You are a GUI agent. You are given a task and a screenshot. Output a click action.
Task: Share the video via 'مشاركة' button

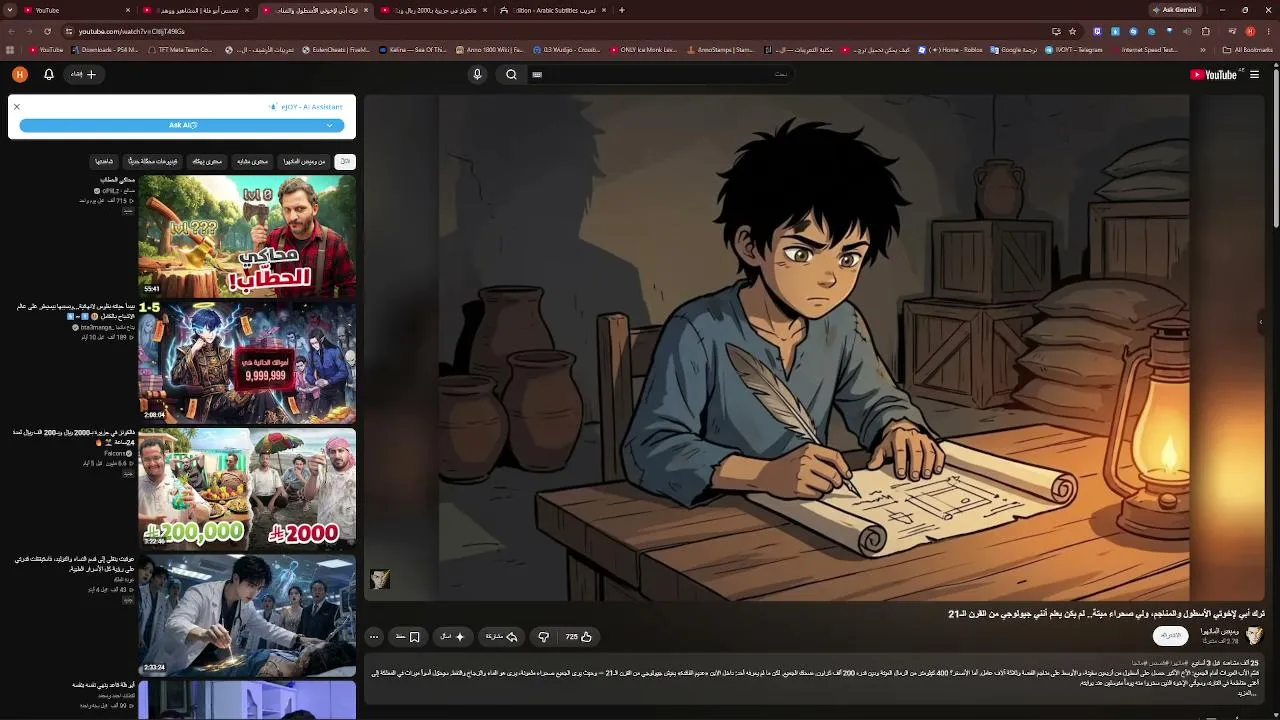501,637
